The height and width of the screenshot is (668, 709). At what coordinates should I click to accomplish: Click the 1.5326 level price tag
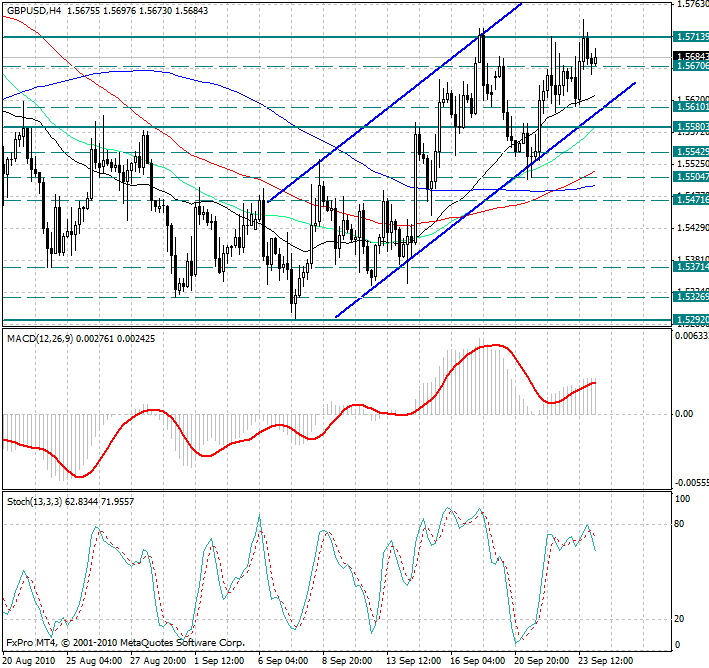coord(691,297)
